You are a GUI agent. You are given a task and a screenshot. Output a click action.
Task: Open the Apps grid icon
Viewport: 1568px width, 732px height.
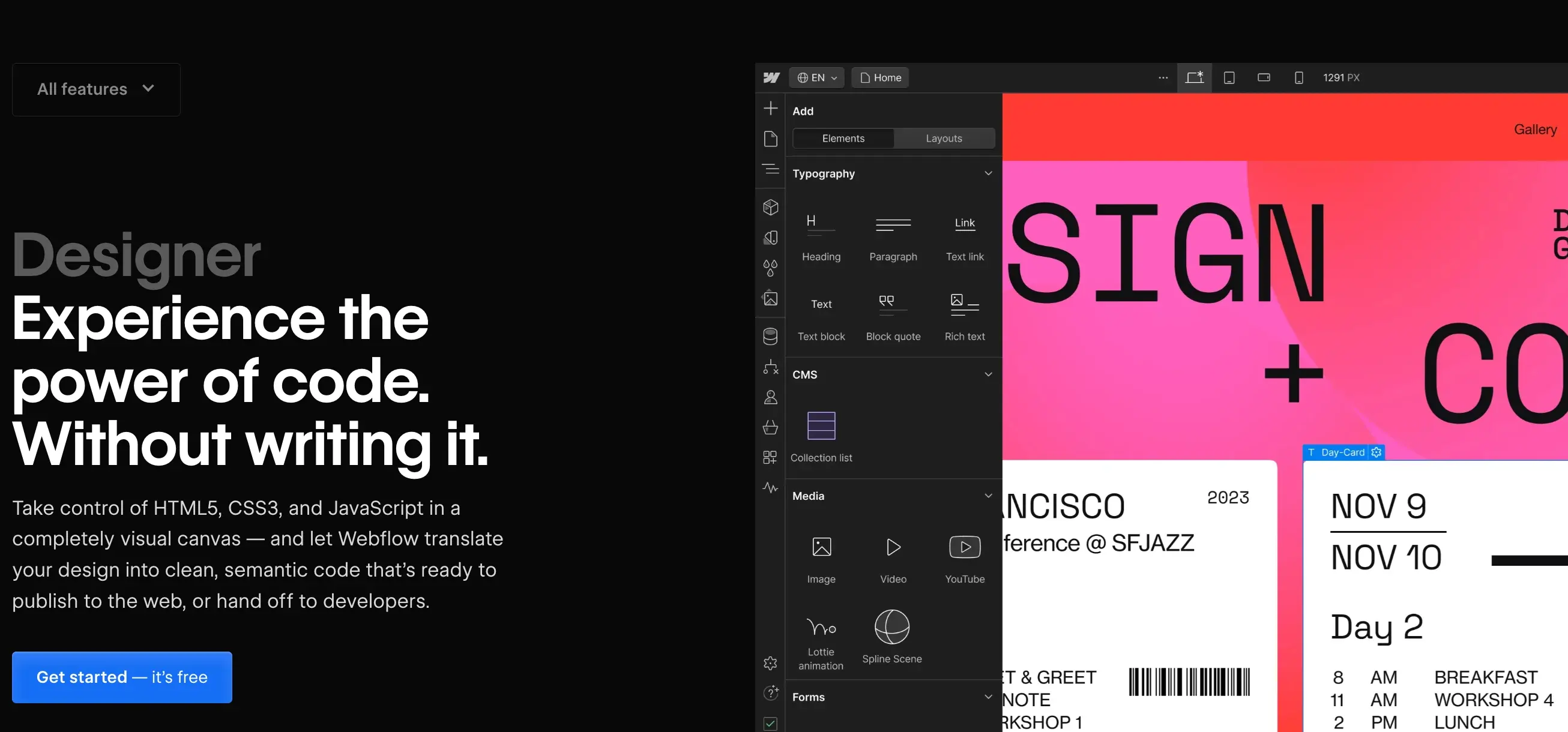pyautogui.click(x=771, y=458)
